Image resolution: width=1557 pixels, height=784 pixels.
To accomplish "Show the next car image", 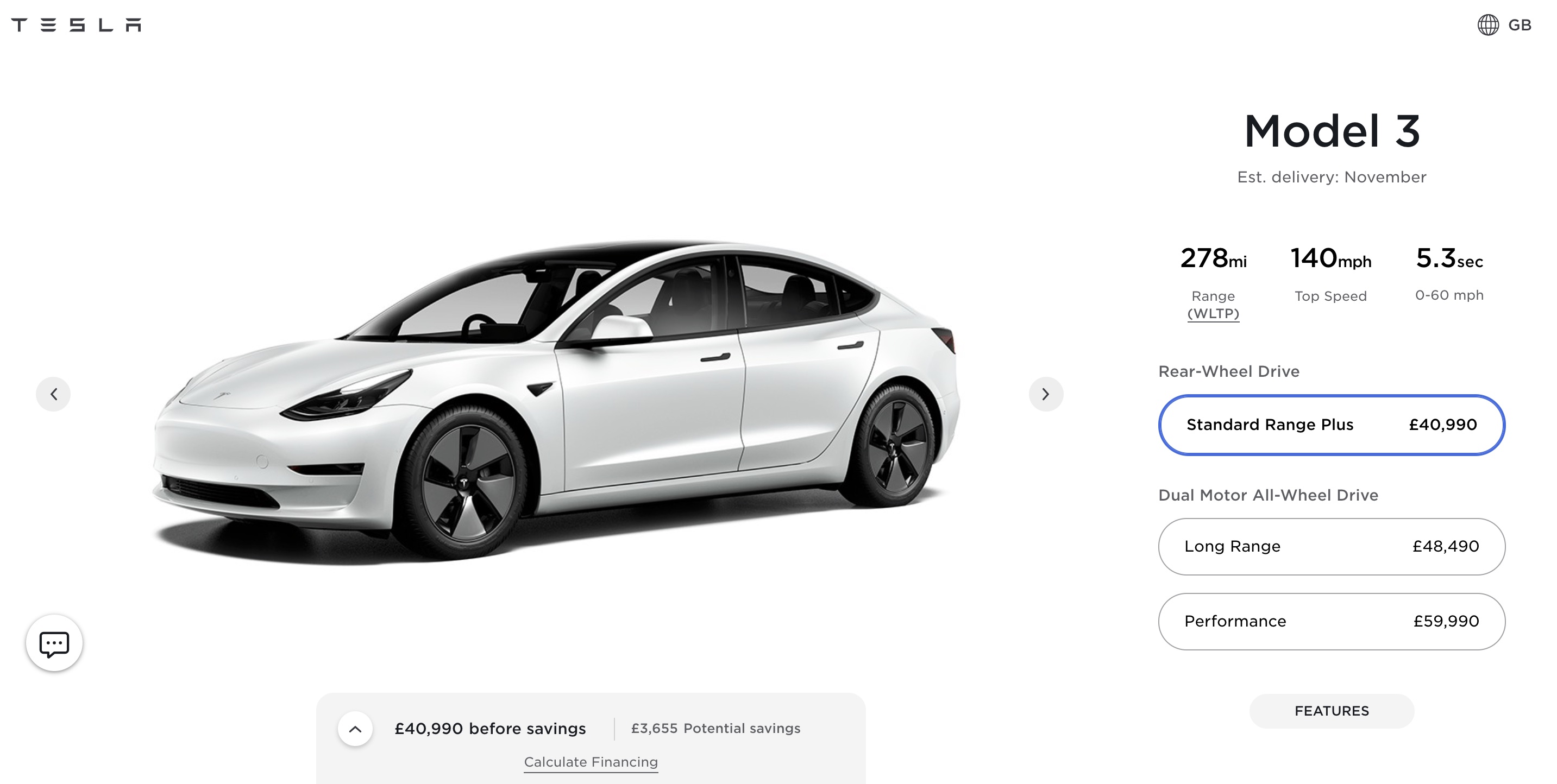I will pyautogui.click(x=1046, y=394).
